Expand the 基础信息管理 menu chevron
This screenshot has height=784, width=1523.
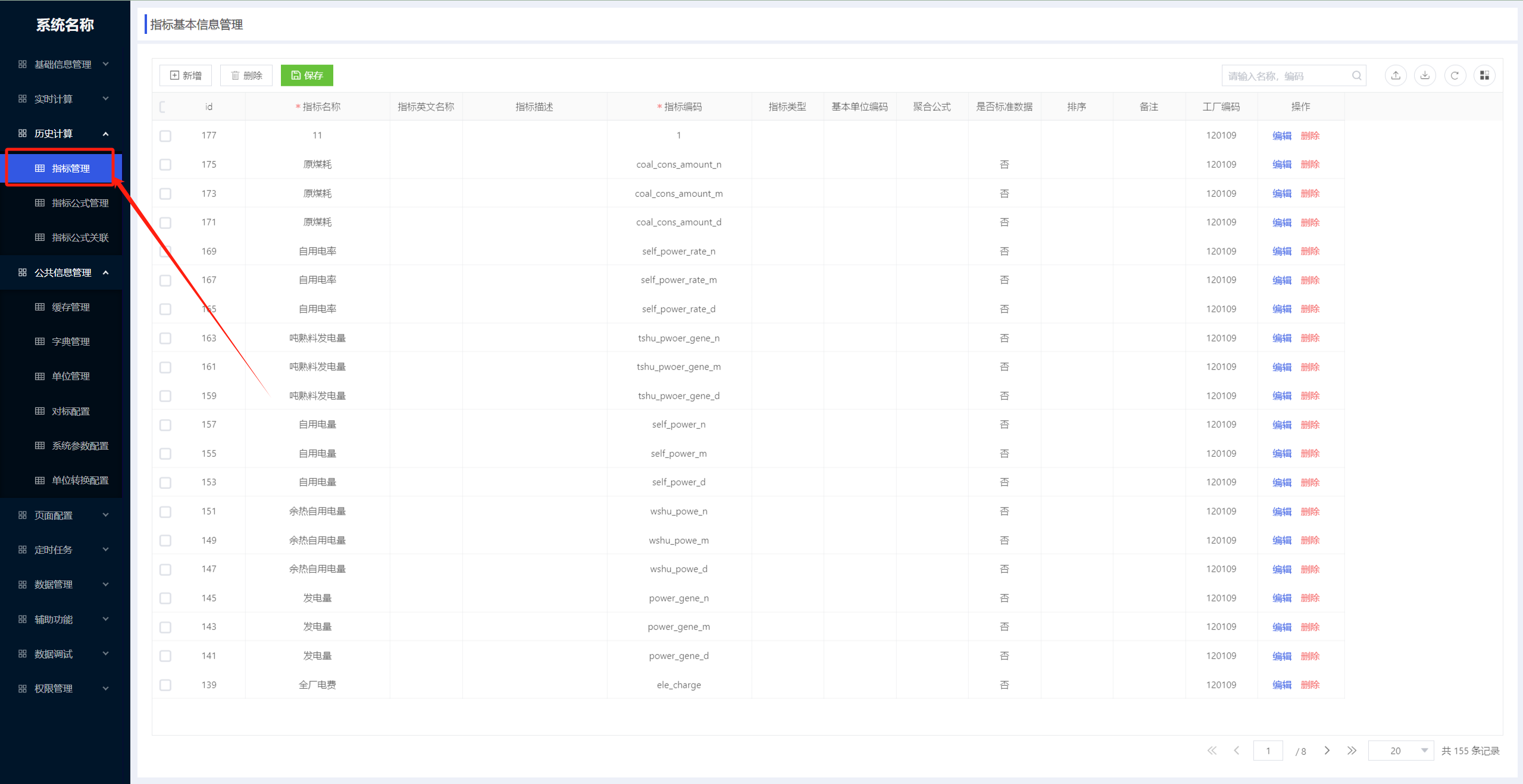pyautogui.click(x=105, y=64)
